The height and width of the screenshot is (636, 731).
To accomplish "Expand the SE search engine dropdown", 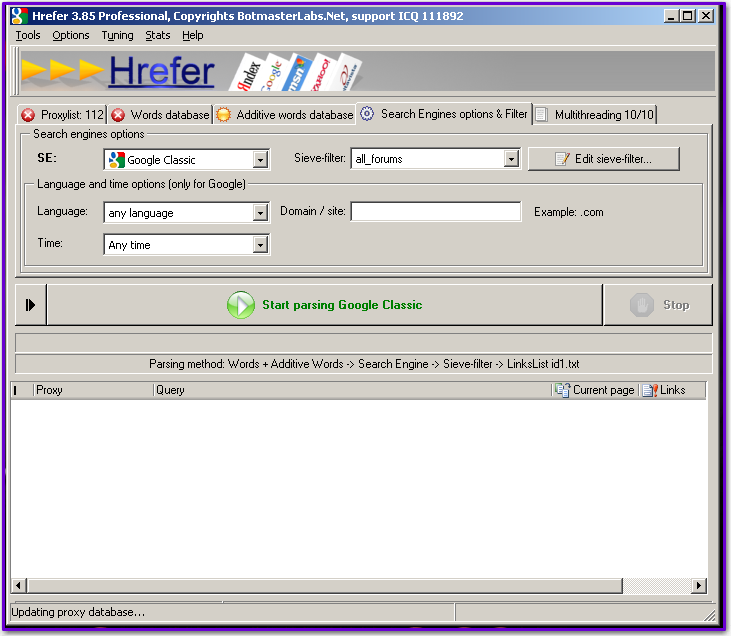I will [x=260, y=160].
